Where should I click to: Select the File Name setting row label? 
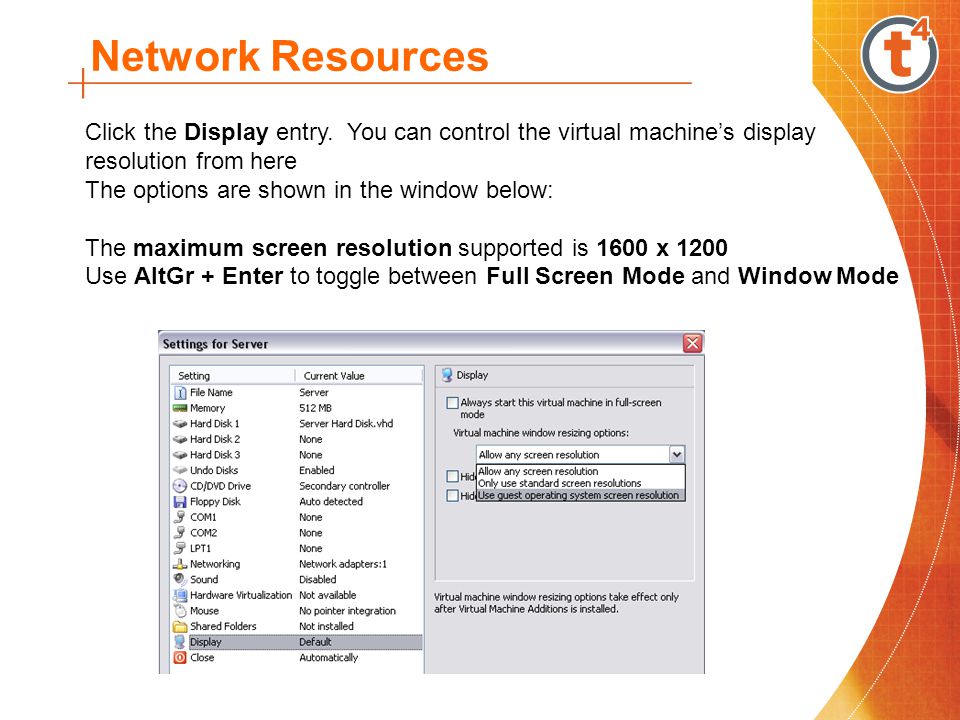(211, 392)
